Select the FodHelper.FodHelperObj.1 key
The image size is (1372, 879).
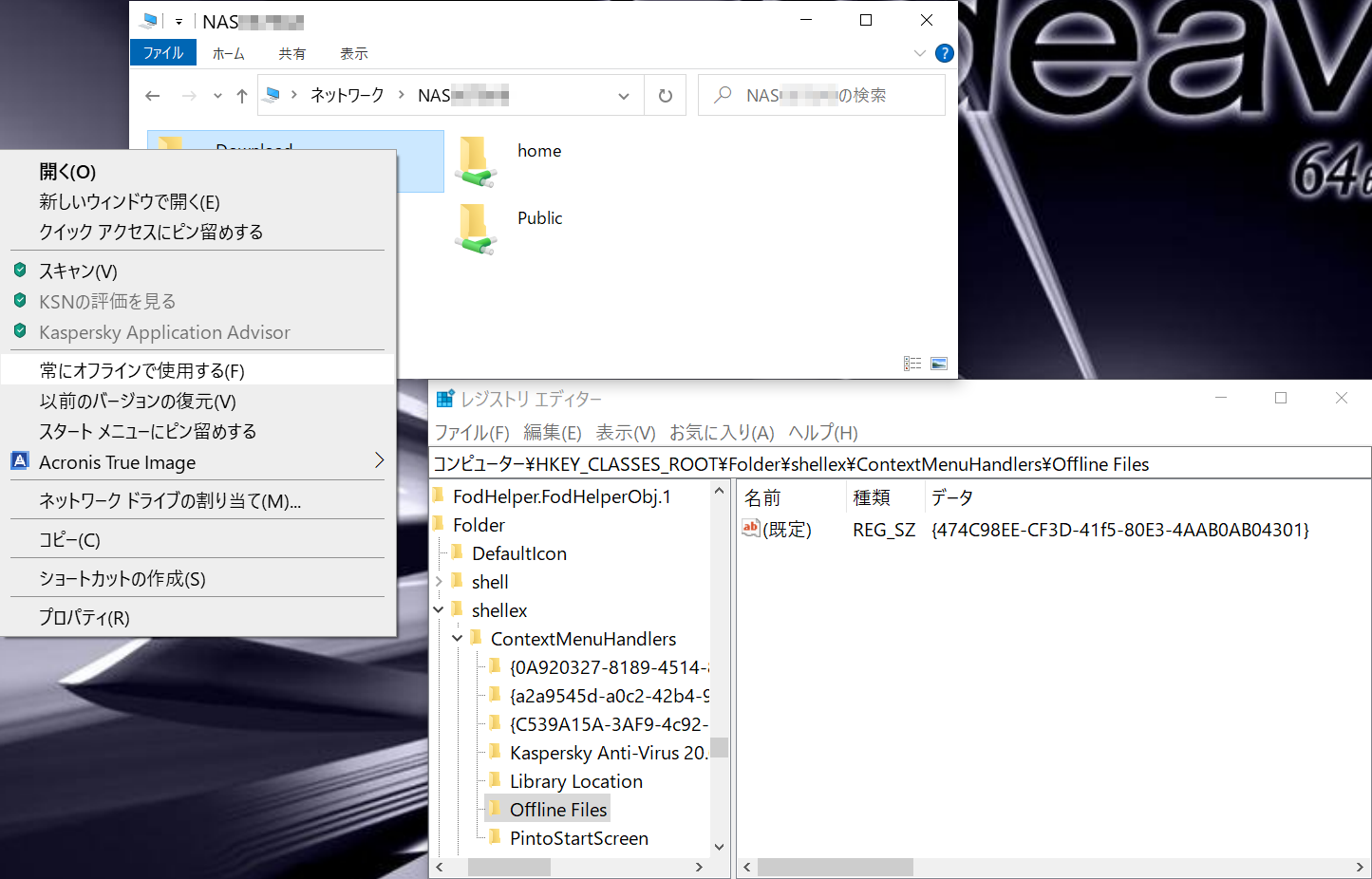point(562,496)
